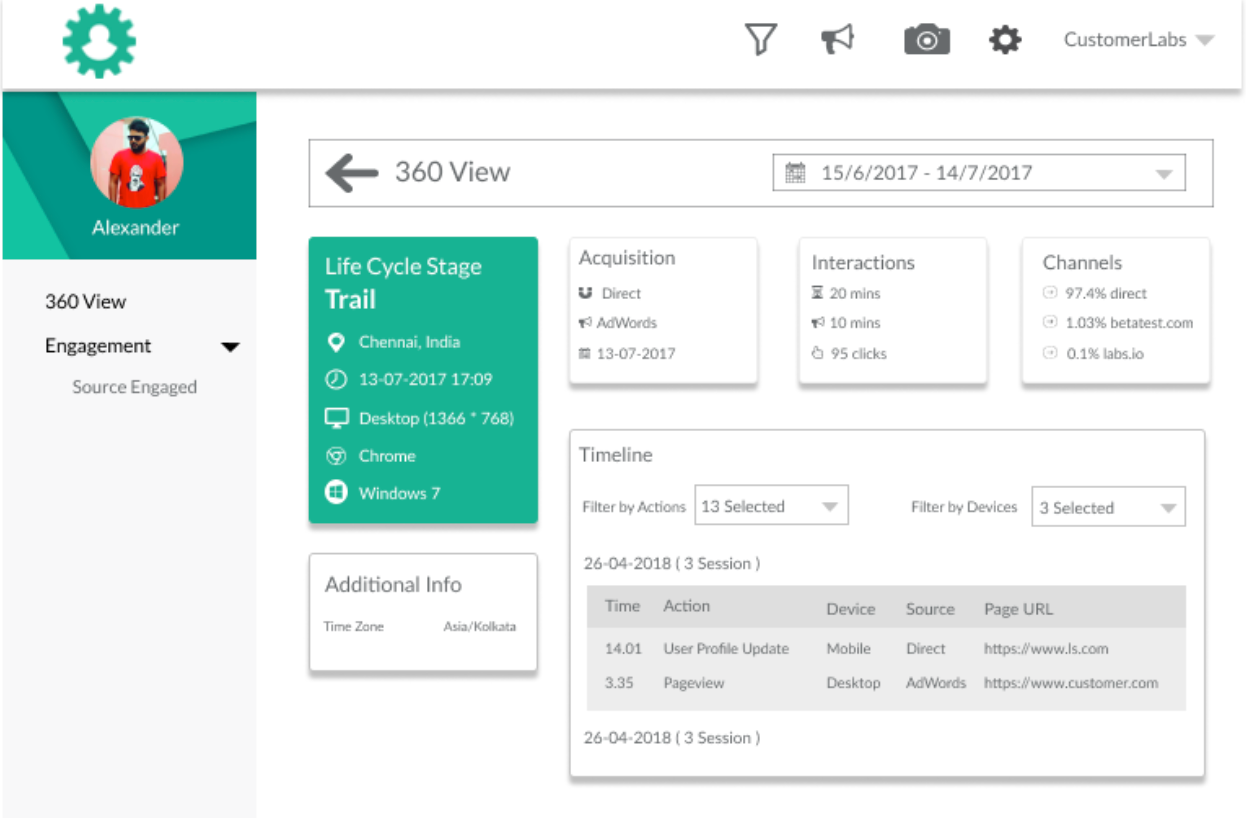This screenshot has height=818, width=1246.
Task: Open settings via the gear icon
Action: click(x=1005, y=40)
